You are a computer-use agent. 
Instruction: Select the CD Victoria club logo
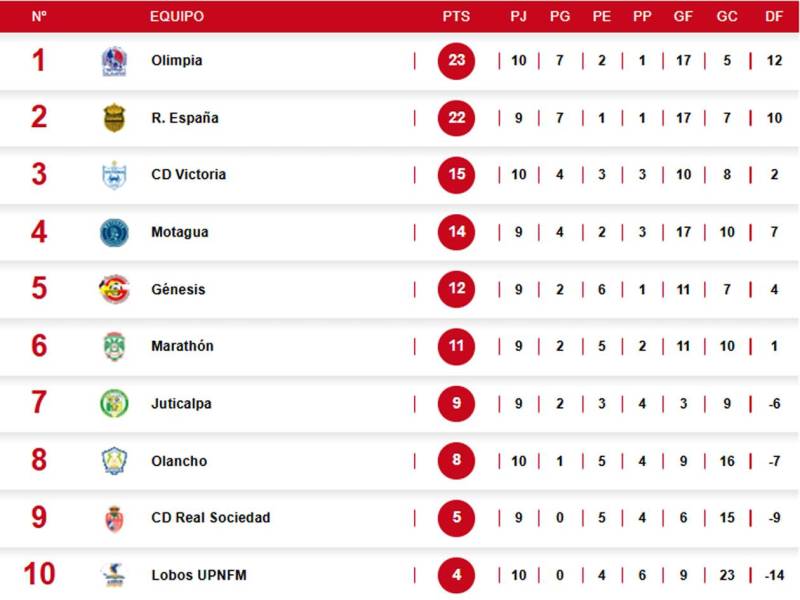tap(114, 175)
